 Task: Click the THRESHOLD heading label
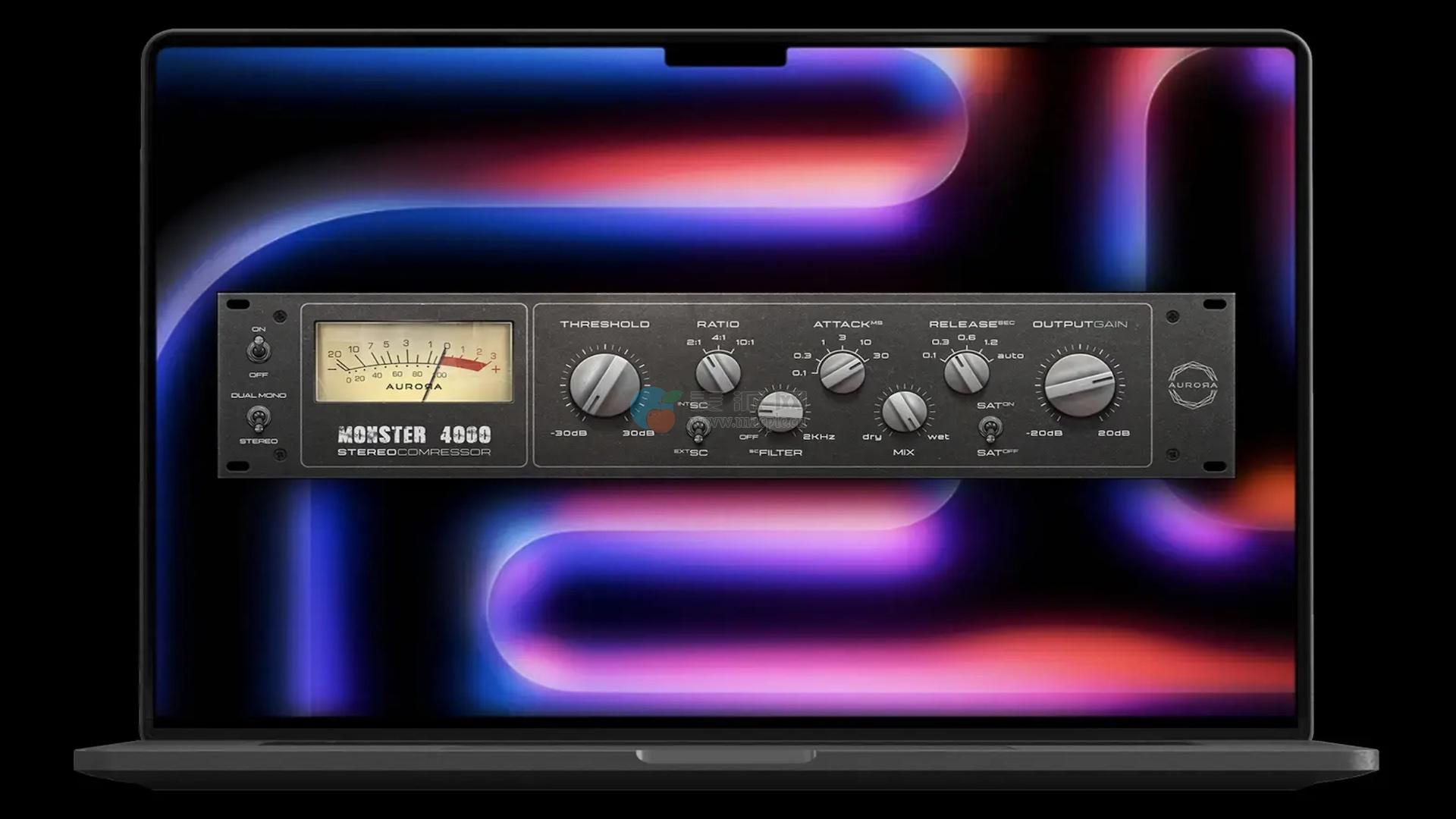[604, 325]
